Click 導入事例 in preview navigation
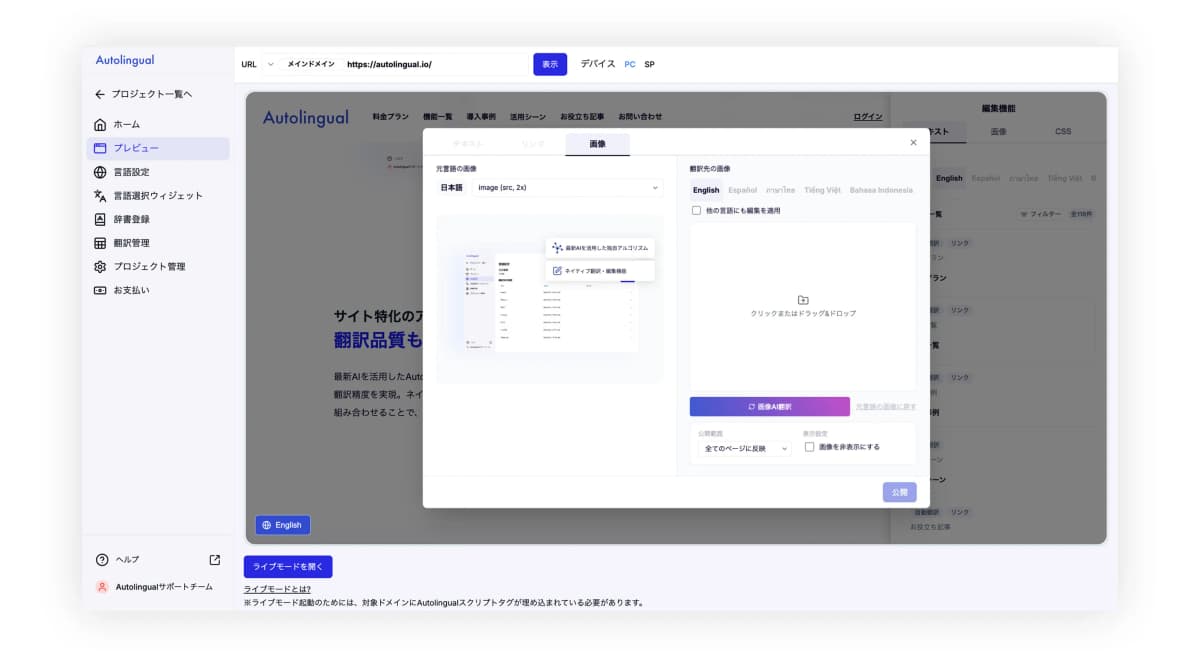1200x656 pixels. click(481, 117)
